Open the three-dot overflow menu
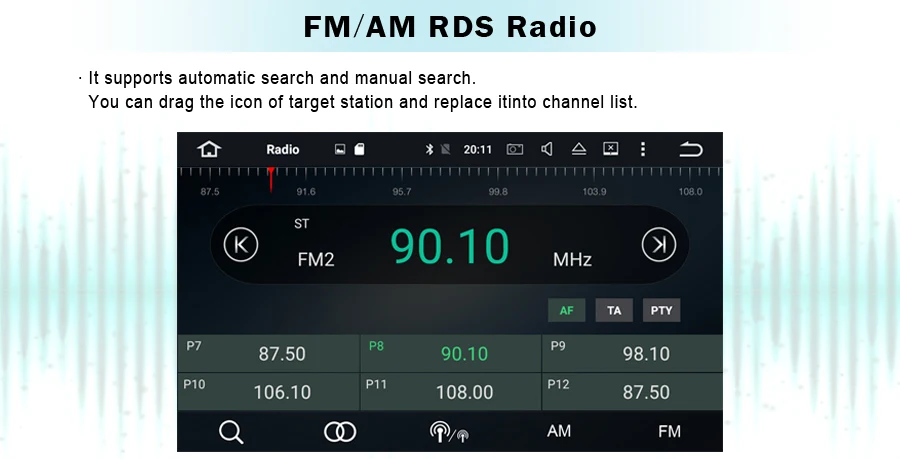Viewport: 900px width, 459px height. click(x=643, y=149)
